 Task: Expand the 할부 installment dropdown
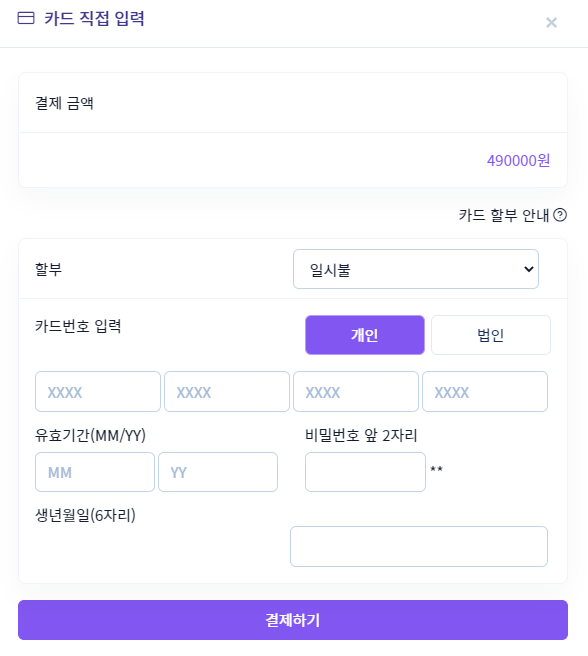coord(416,269)
